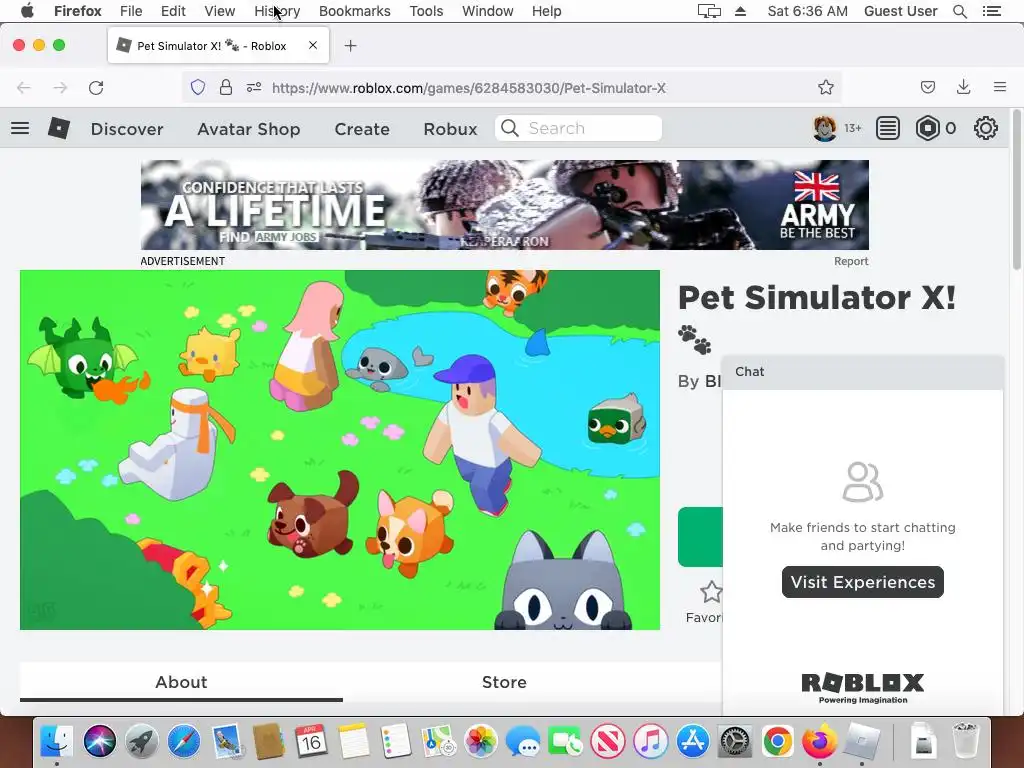Viewport: 1024px width, 768px height.
Task: Open the Photos app in the Dock
Action: (481, 741)
